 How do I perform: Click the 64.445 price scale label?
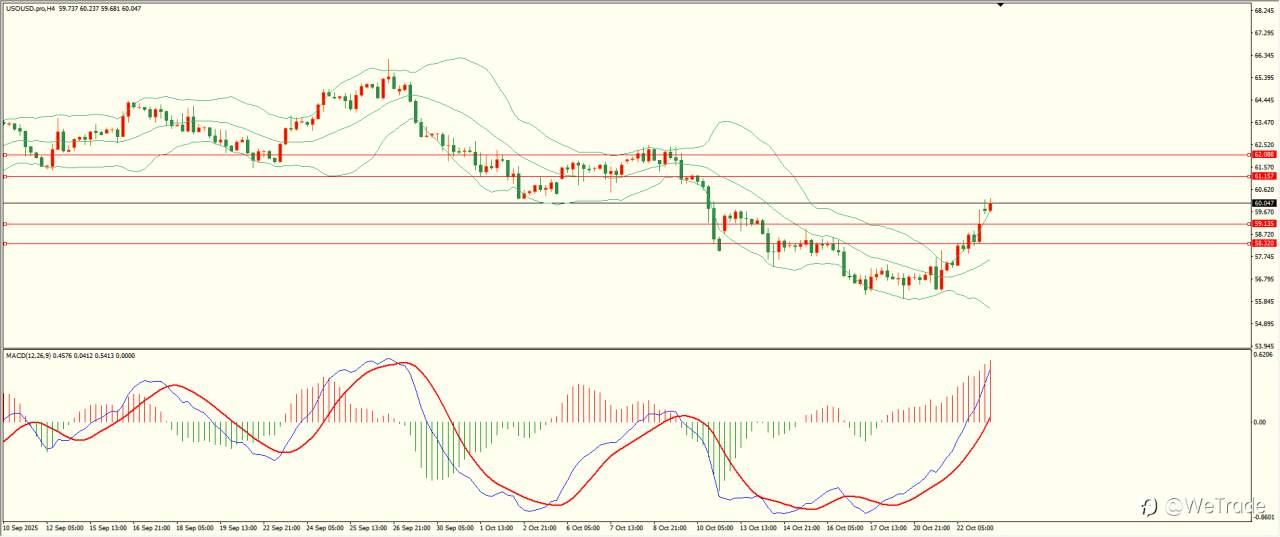tap(1264, 100)
